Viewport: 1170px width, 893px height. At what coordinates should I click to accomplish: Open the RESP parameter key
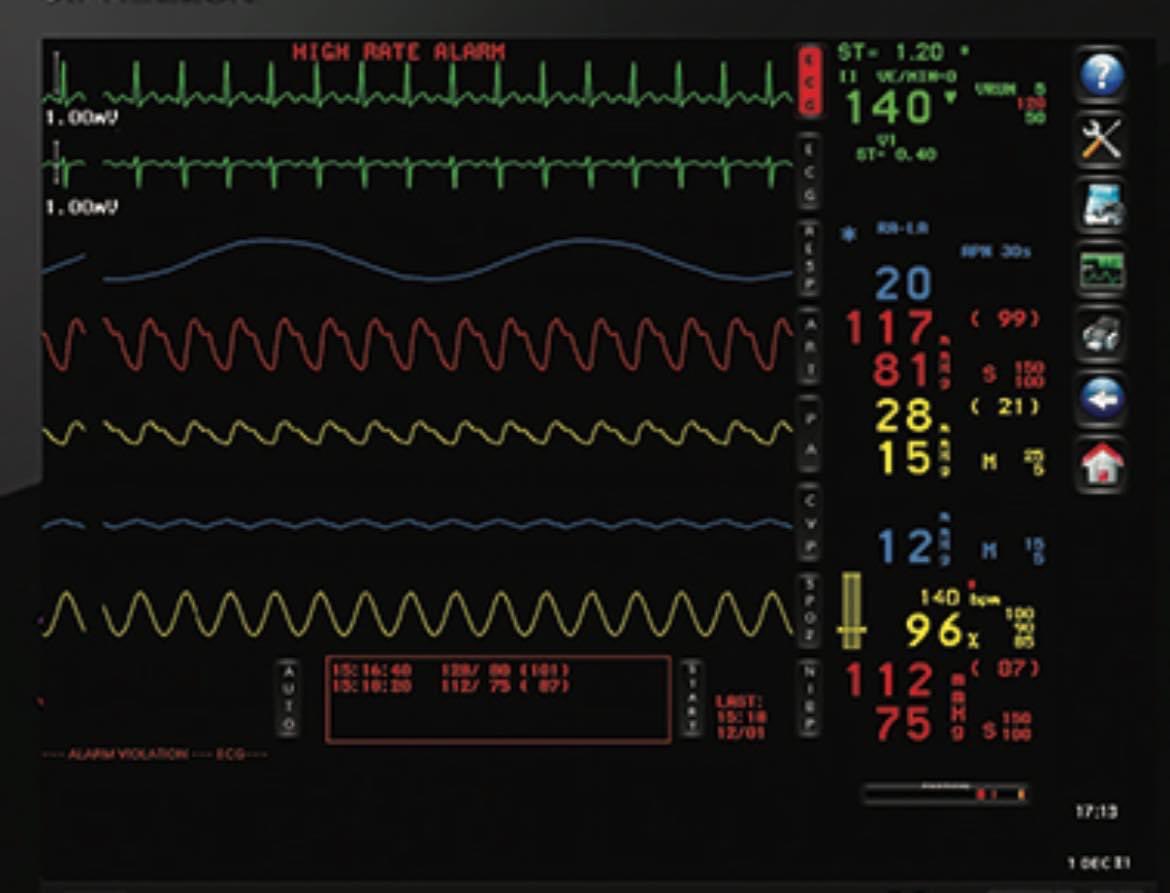pos(810,257)
